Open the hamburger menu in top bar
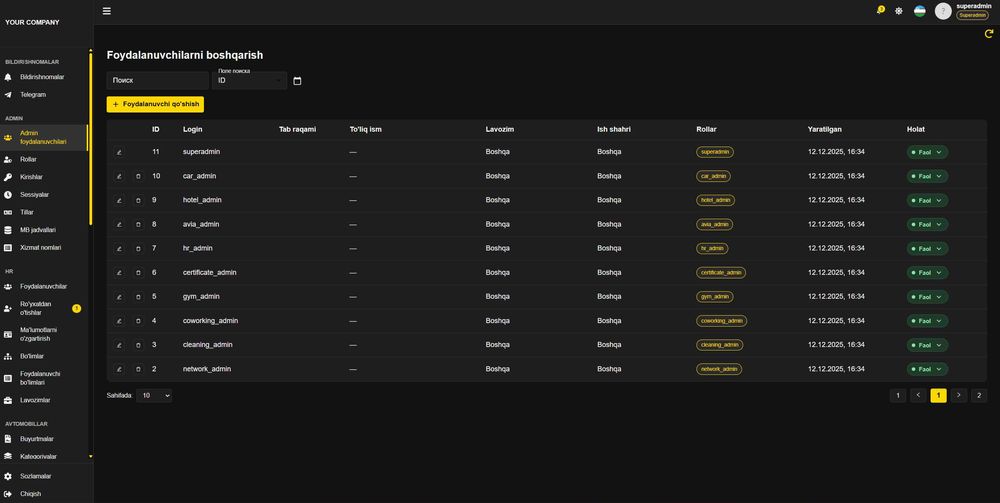This screenshot has height=503, width=1000. pos(107,11)
